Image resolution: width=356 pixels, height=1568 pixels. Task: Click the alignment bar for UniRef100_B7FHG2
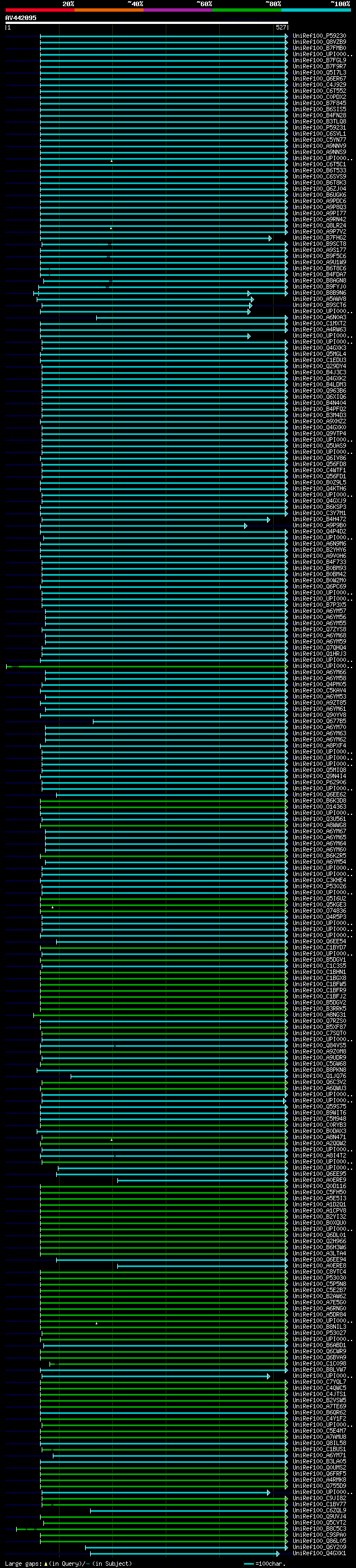(x=156, y=238)
